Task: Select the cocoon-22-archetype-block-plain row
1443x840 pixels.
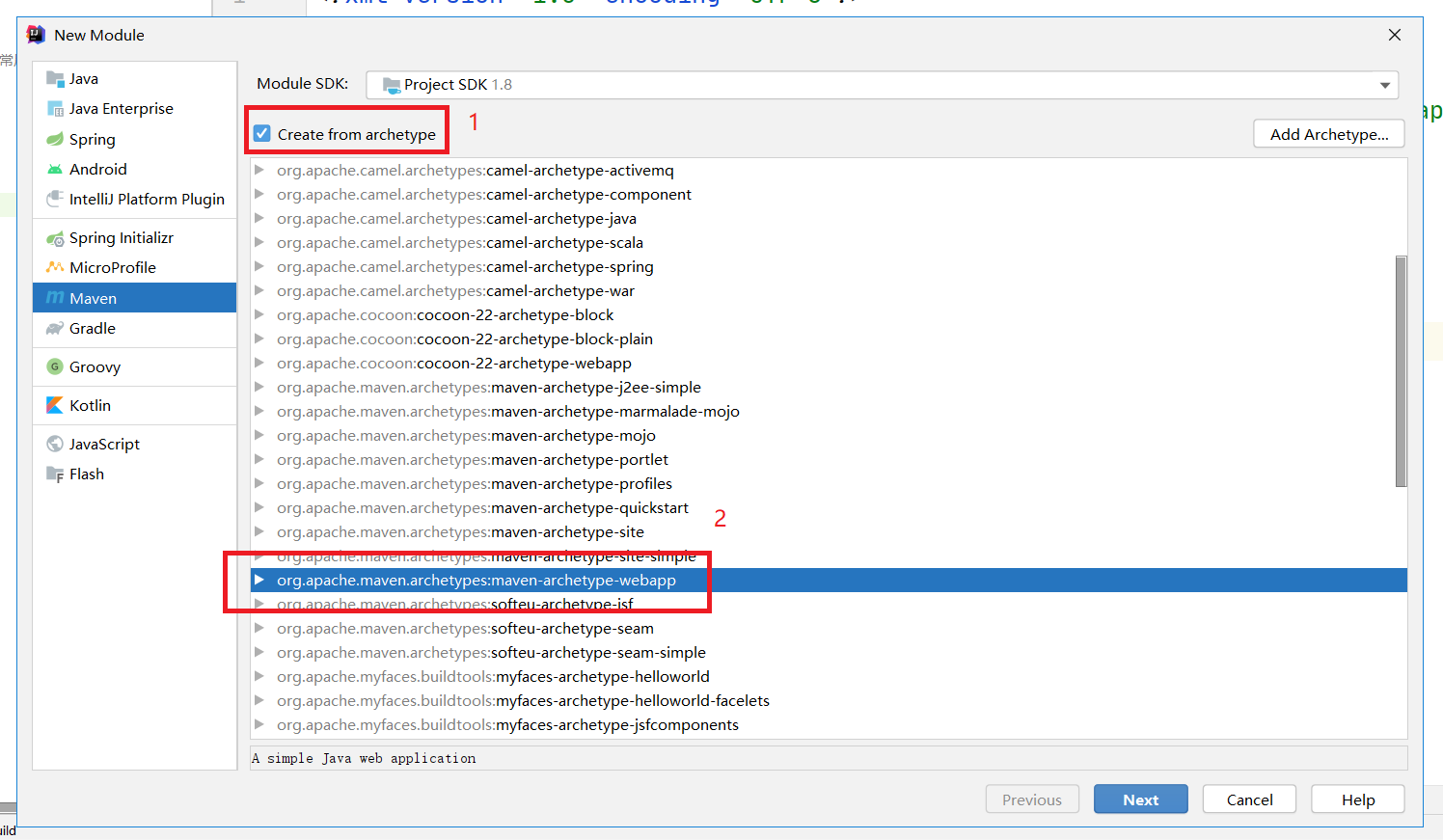Action: tap(829, 339)
